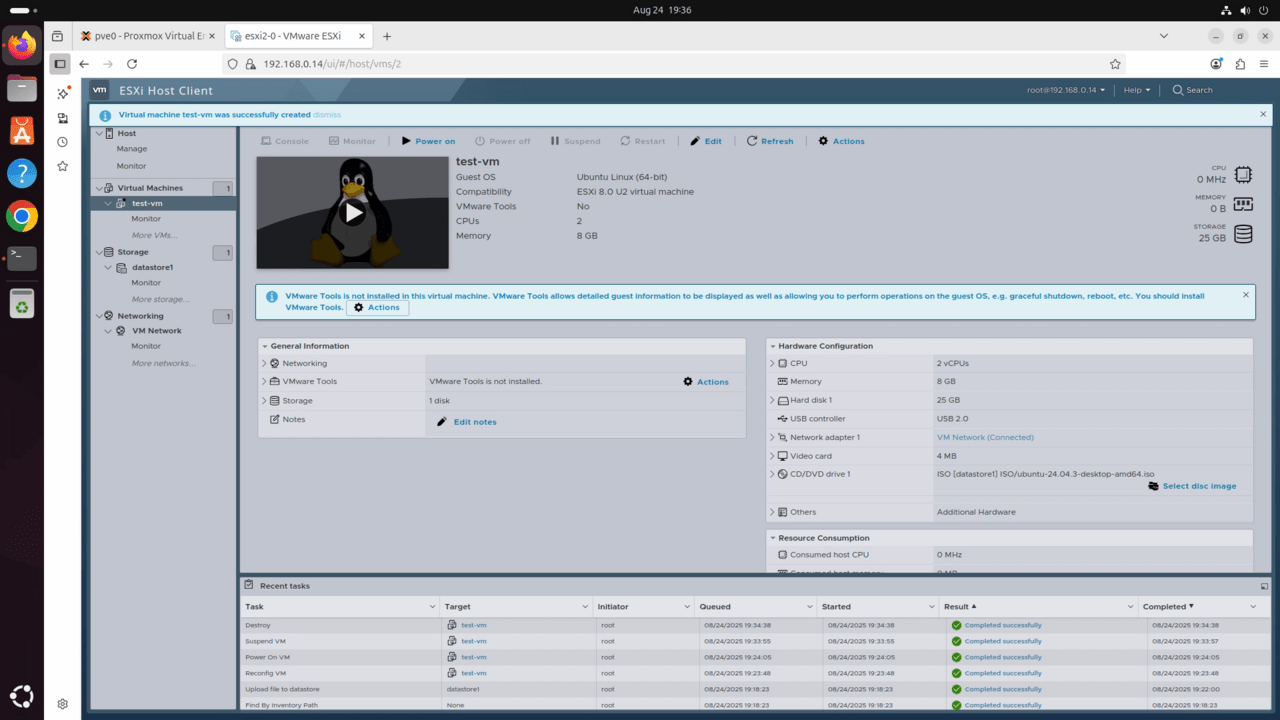The width and height of the screenshot is (1280, 720).
Task: Collapse the General Information panel
Action: [x=265, y=346]
